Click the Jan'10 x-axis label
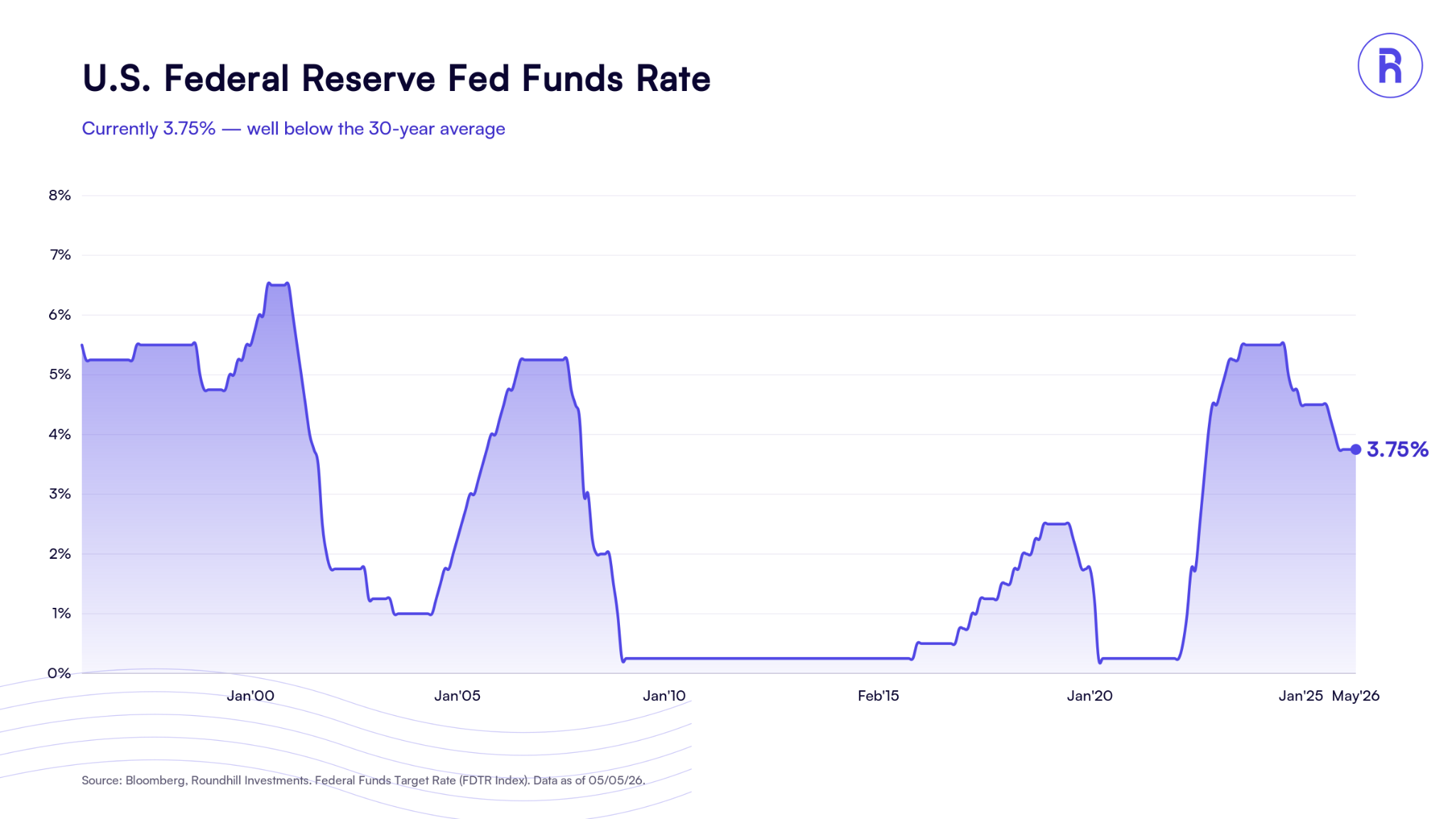Image resolution: width=1456 pixels, height=819 pixels. click(x=664, y=696)
